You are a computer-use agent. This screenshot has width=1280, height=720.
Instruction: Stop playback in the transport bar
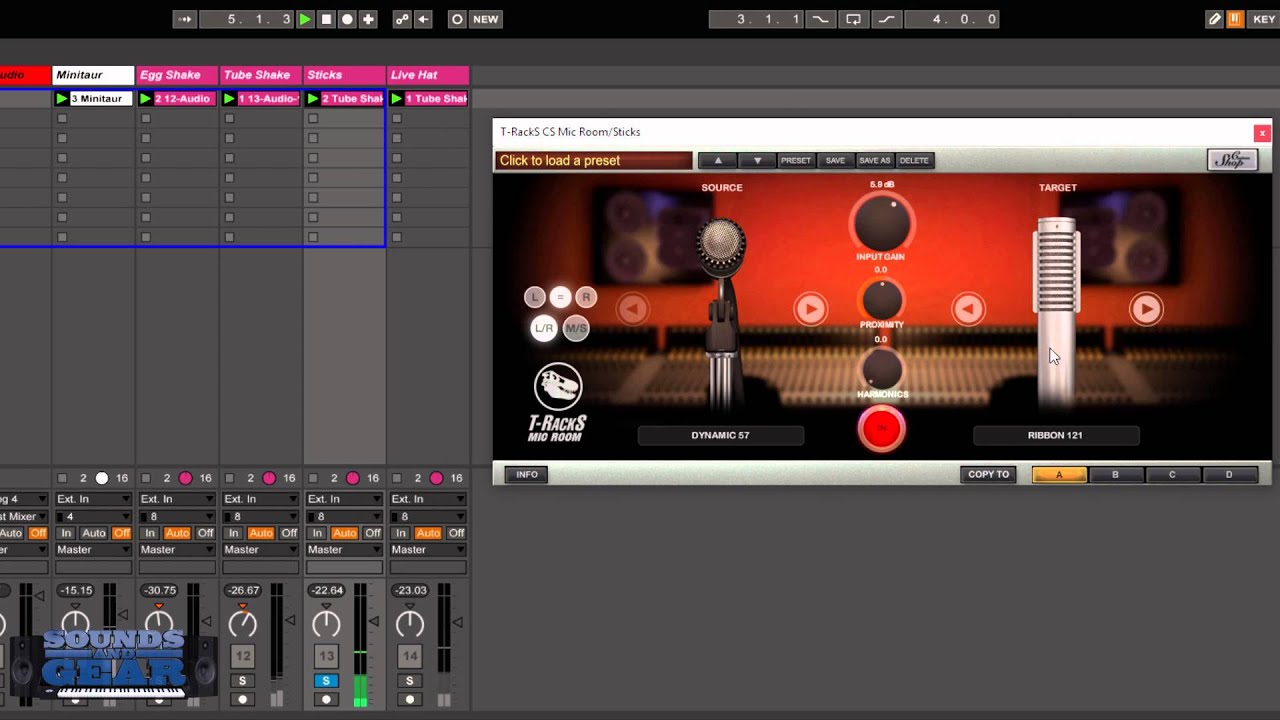pos(326,19)
